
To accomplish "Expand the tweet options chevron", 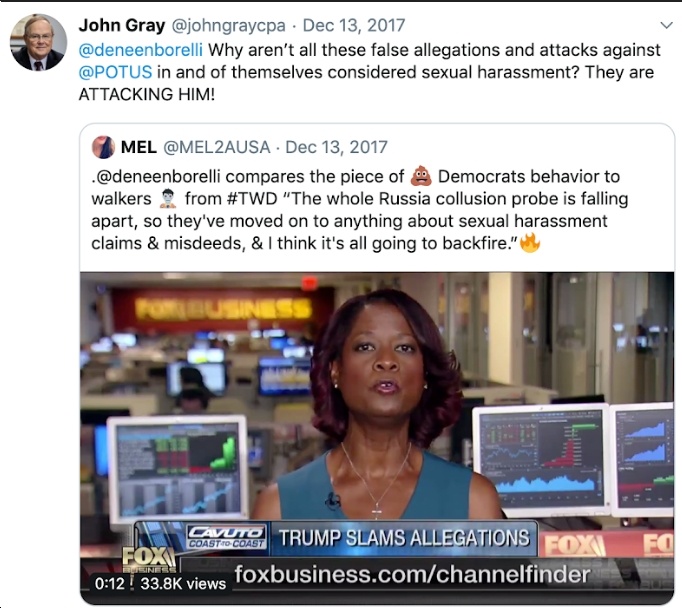I will 666,25.
